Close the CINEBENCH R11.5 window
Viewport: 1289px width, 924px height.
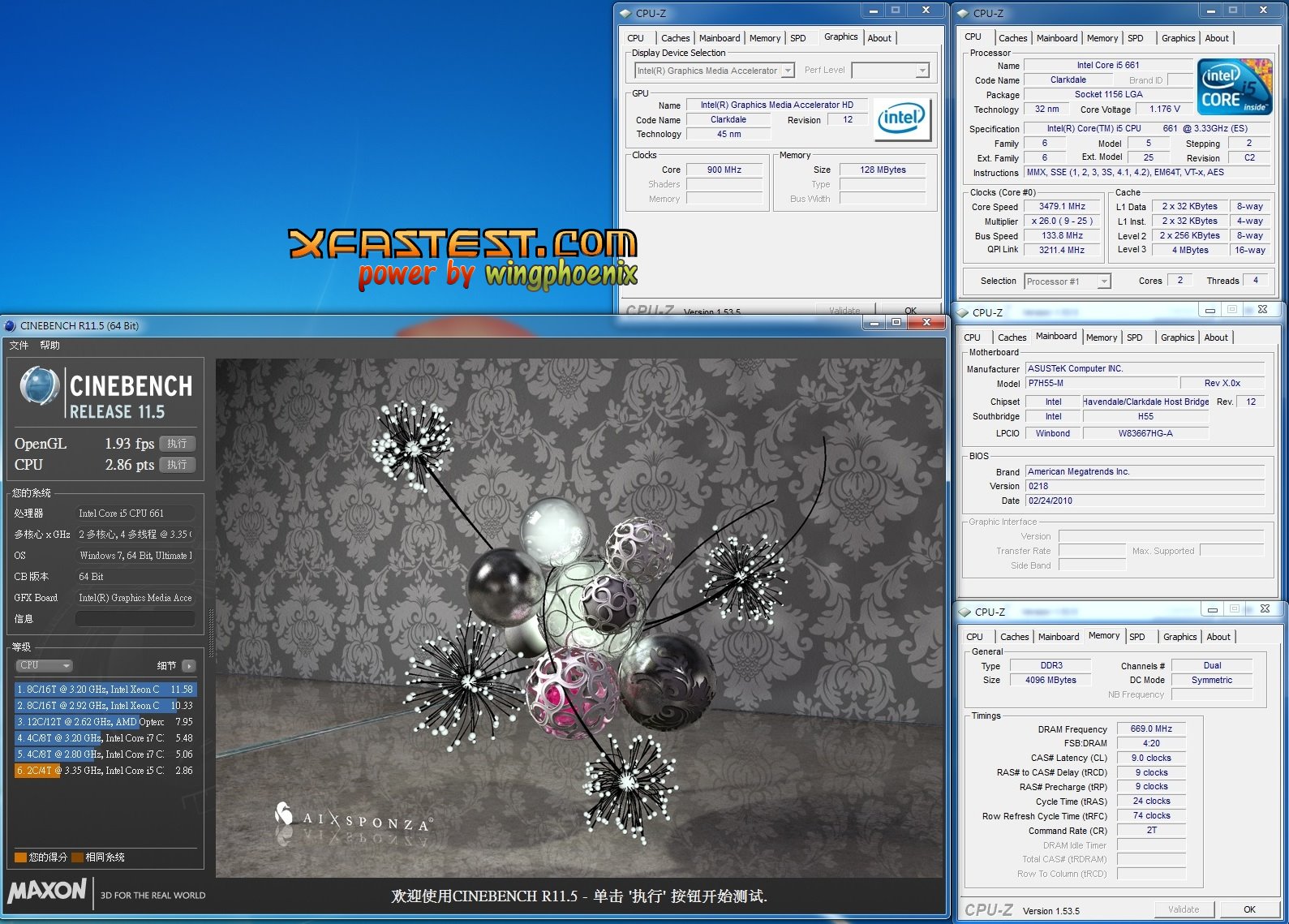pos(926,323)
